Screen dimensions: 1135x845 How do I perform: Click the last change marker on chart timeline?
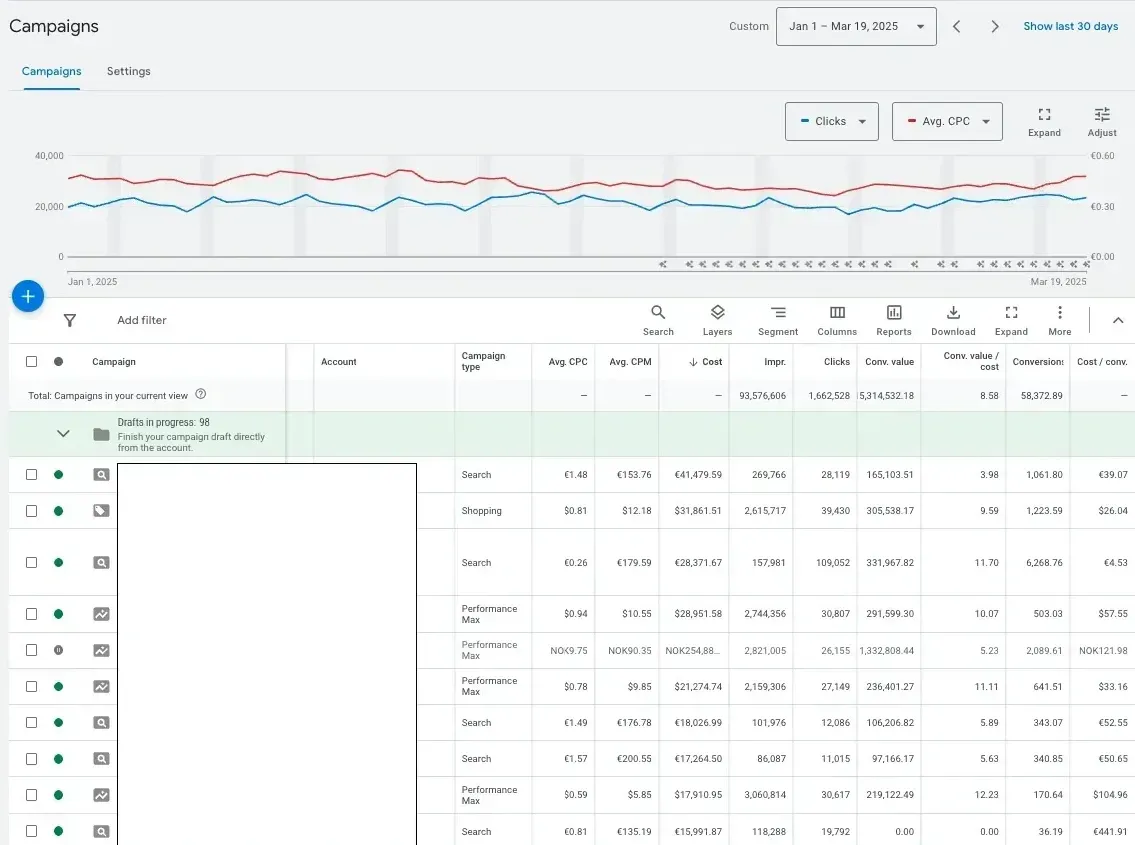[1086, 264]
